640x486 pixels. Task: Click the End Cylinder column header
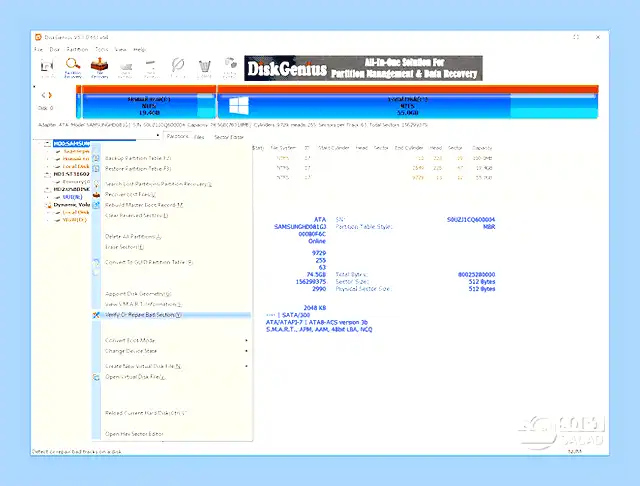tap(409, 148)
